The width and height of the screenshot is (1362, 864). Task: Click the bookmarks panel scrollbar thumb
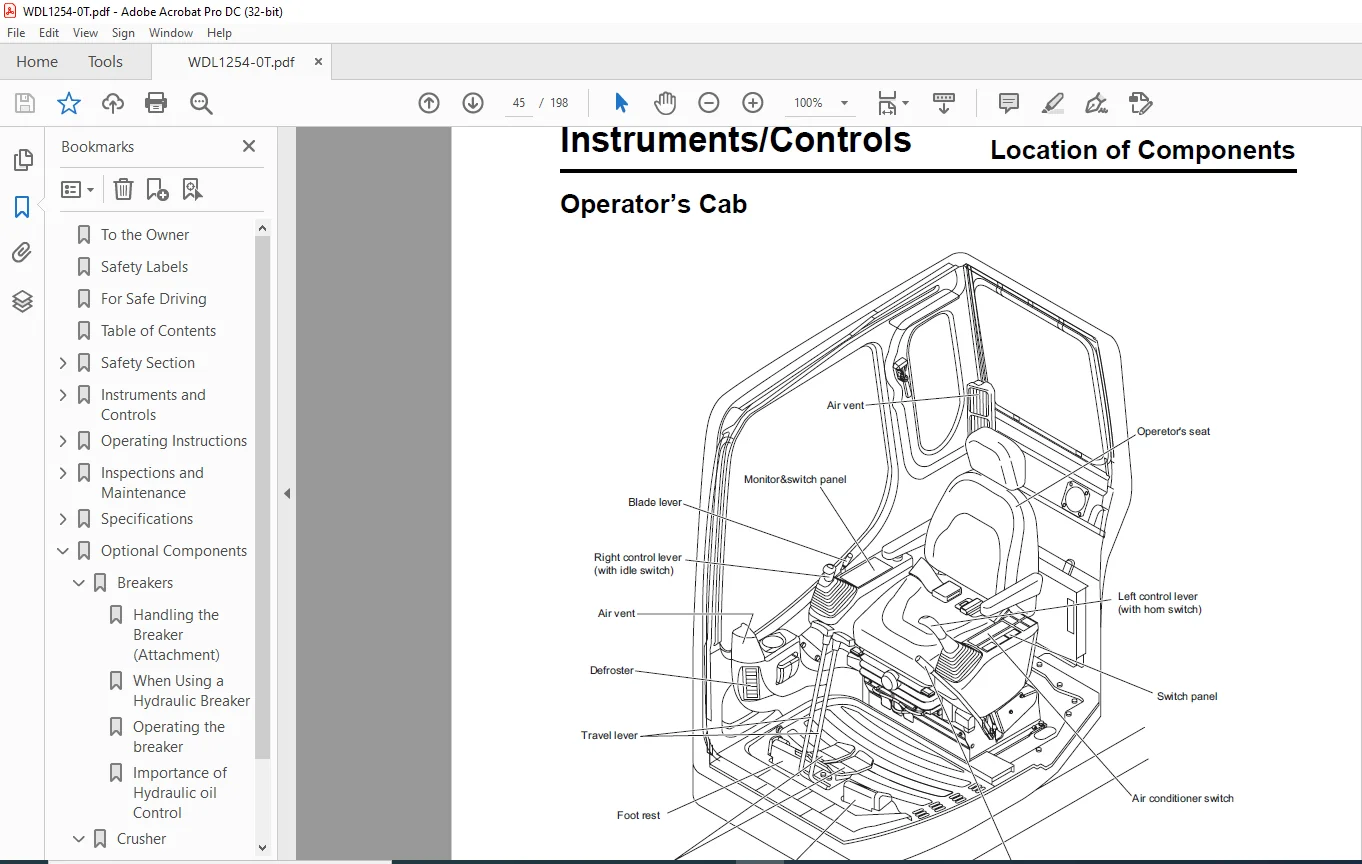pos(263,498)
